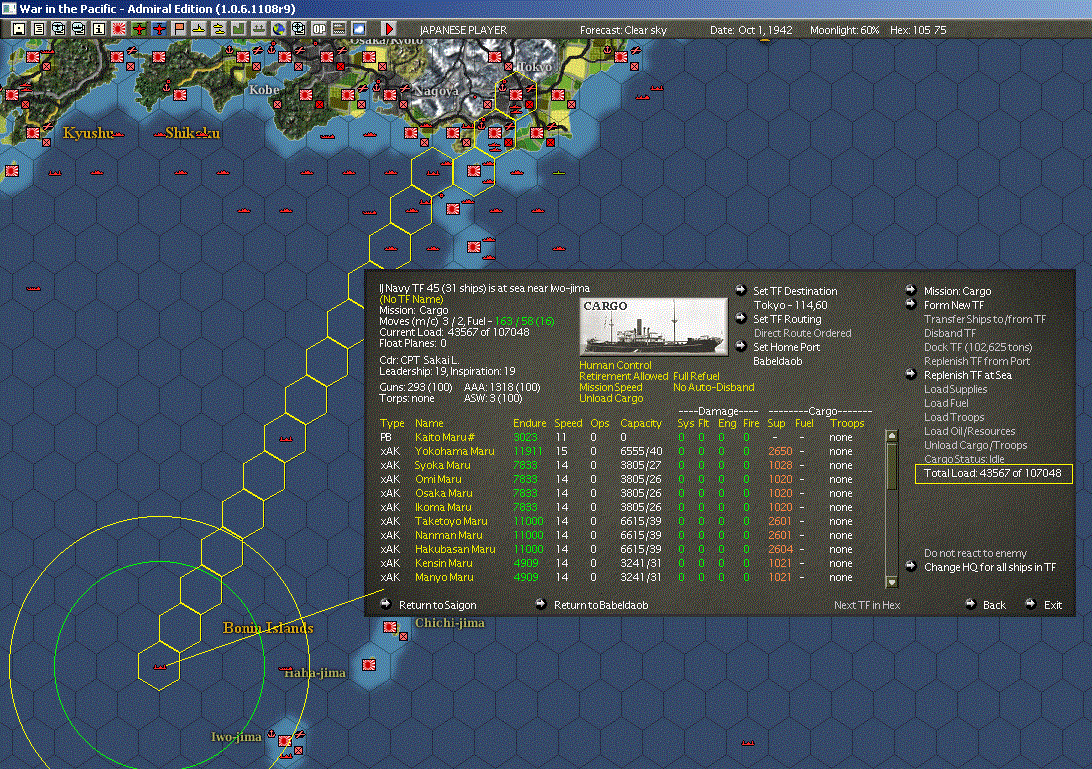Sort ship list by Type column
The width and height of the screenshot is (1092, 769).
(x=392, y=424)
